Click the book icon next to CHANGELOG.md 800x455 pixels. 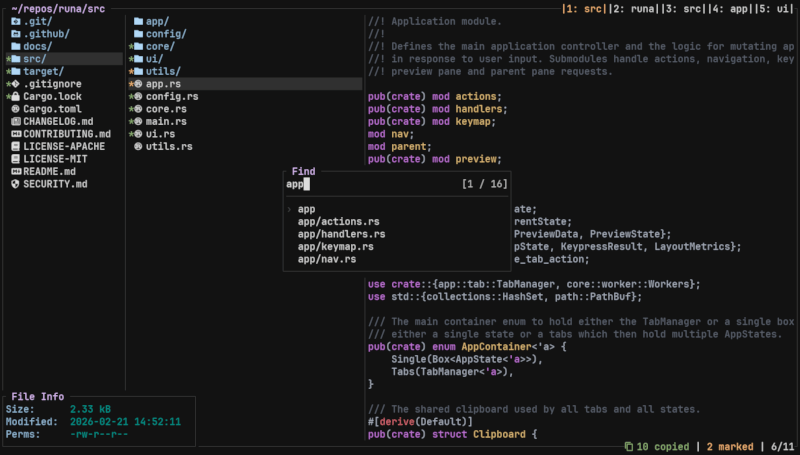16,122
